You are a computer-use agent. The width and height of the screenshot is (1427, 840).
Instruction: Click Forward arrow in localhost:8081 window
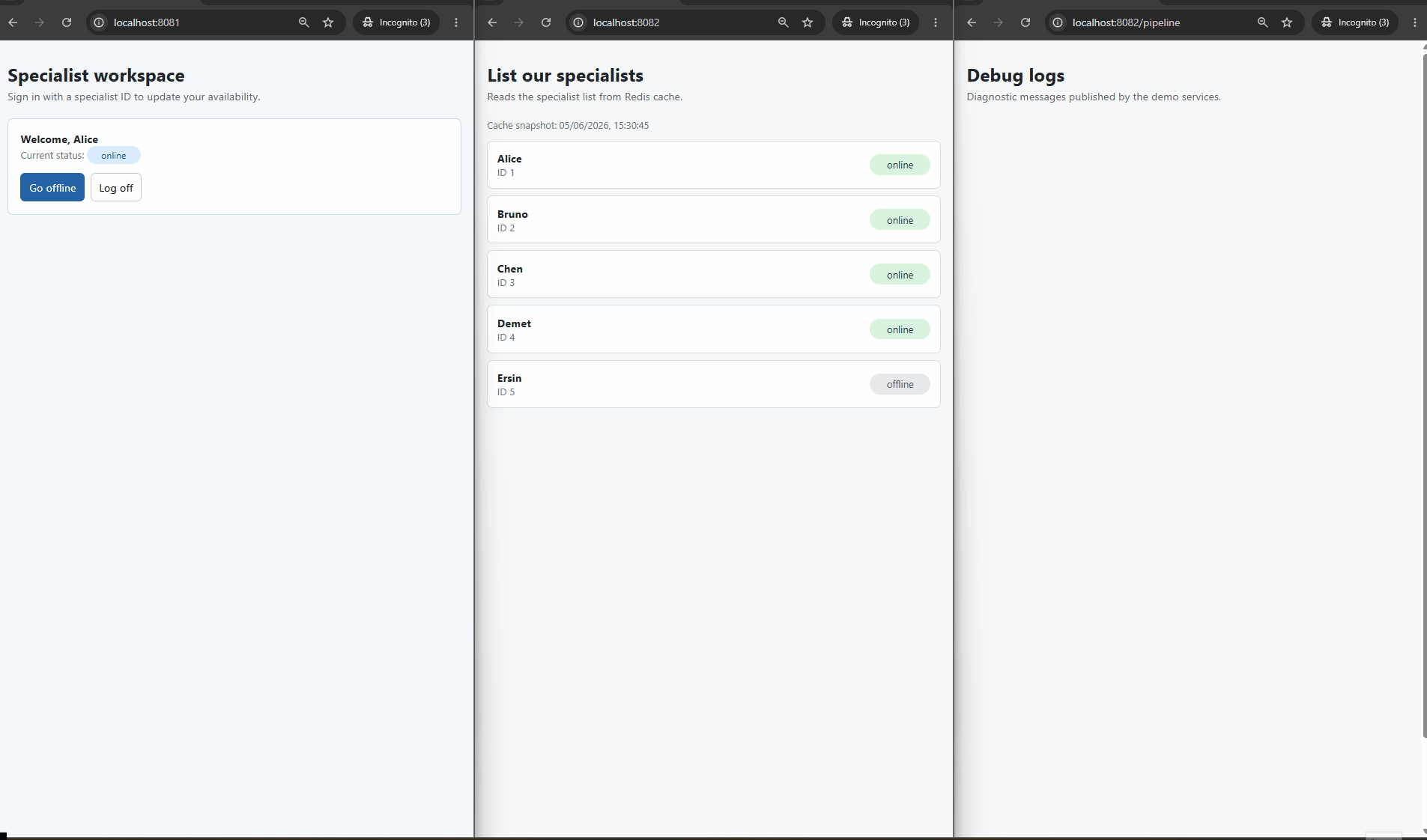click(x=40, y=22)
